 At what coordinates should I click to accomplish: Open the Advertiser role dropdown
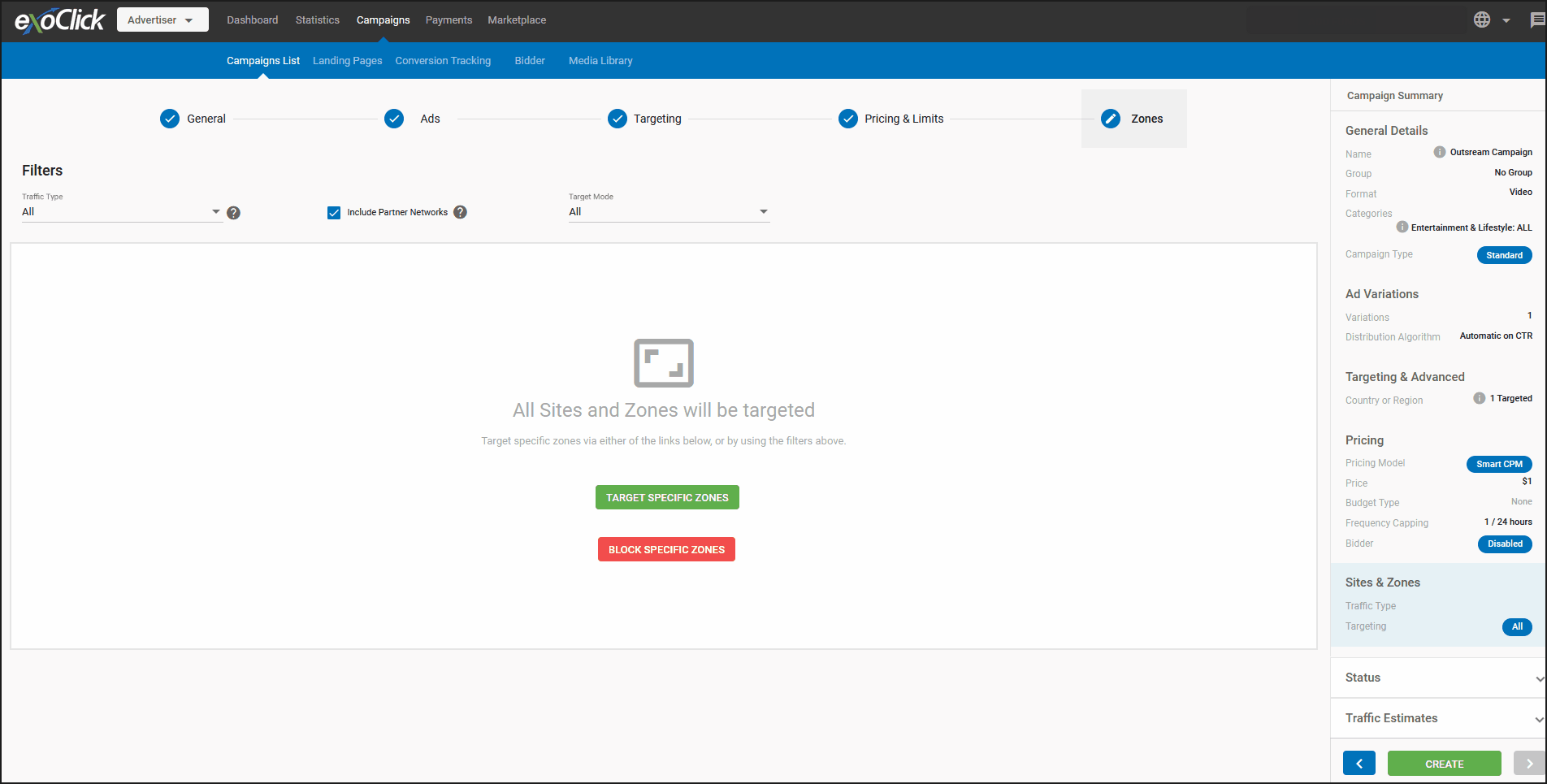[x=162, y=19]
